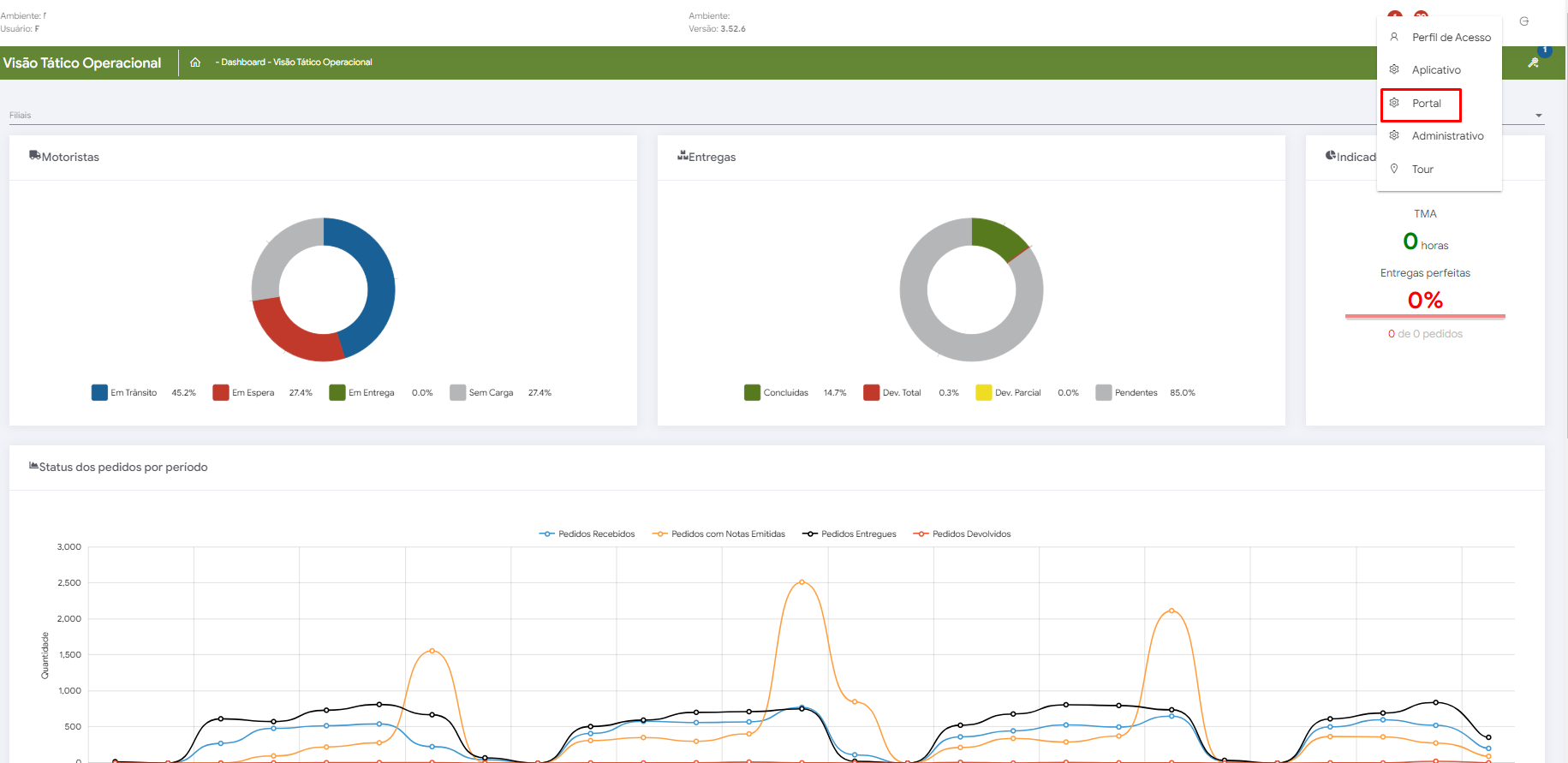The height and width of the screenshot is (763, 1568).
Task: Toggle Pedidos com Notas Emitidas legend entry
Action: [719, 534]
